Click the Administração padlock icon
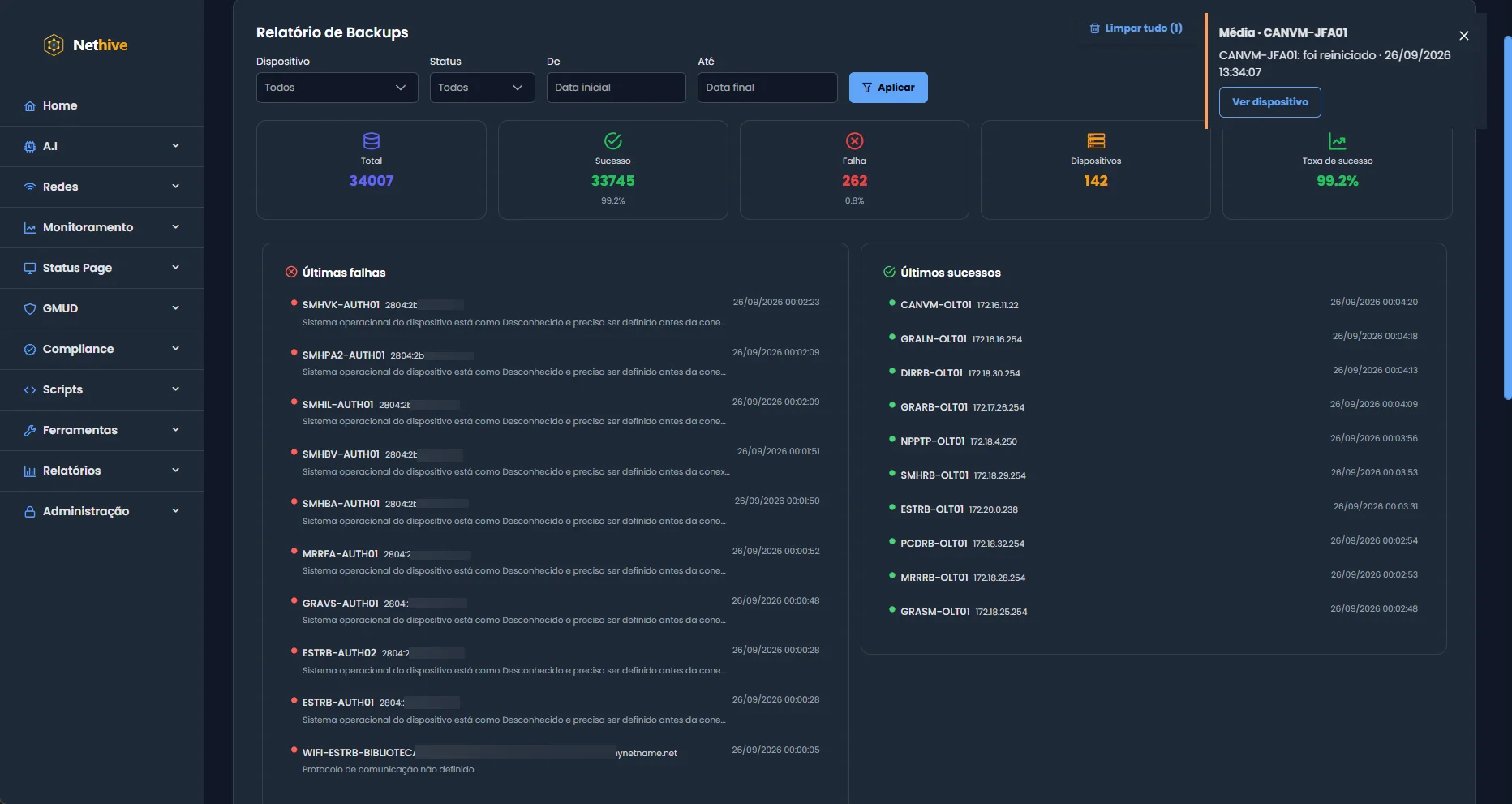The image size is (1512, 804). pyautogui.click(x=30, y=512)
